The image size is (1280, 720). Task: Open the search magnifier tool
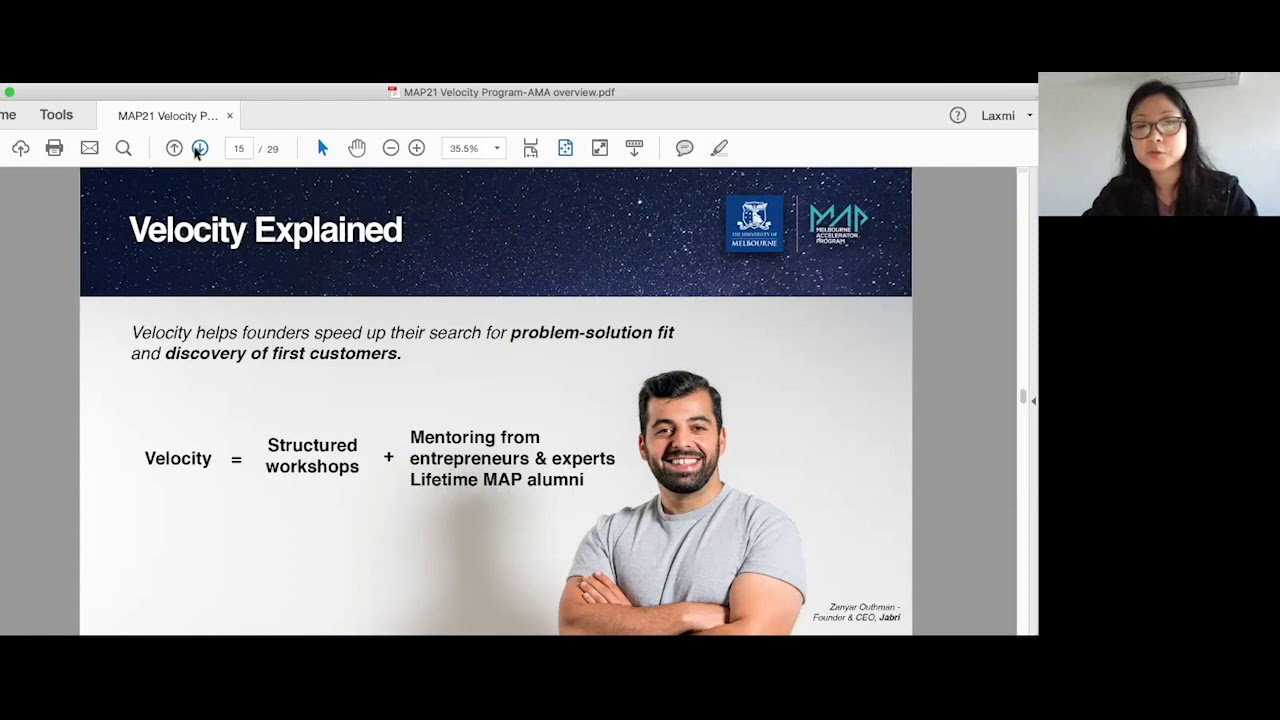123,148
